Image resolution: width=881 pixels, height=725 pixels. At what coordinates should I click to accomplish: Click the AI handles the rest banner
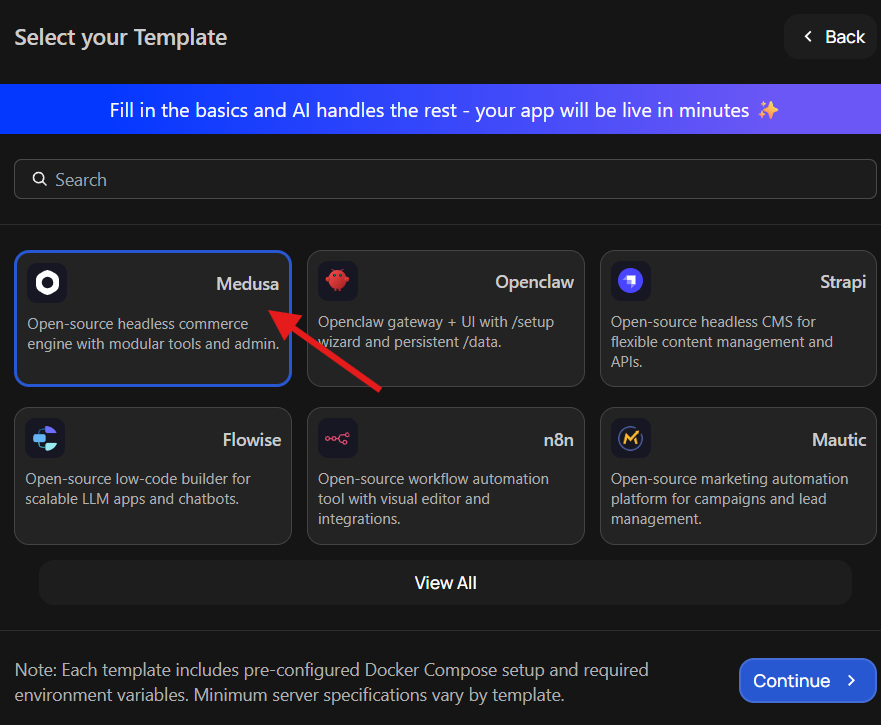(x=440, y=110)
